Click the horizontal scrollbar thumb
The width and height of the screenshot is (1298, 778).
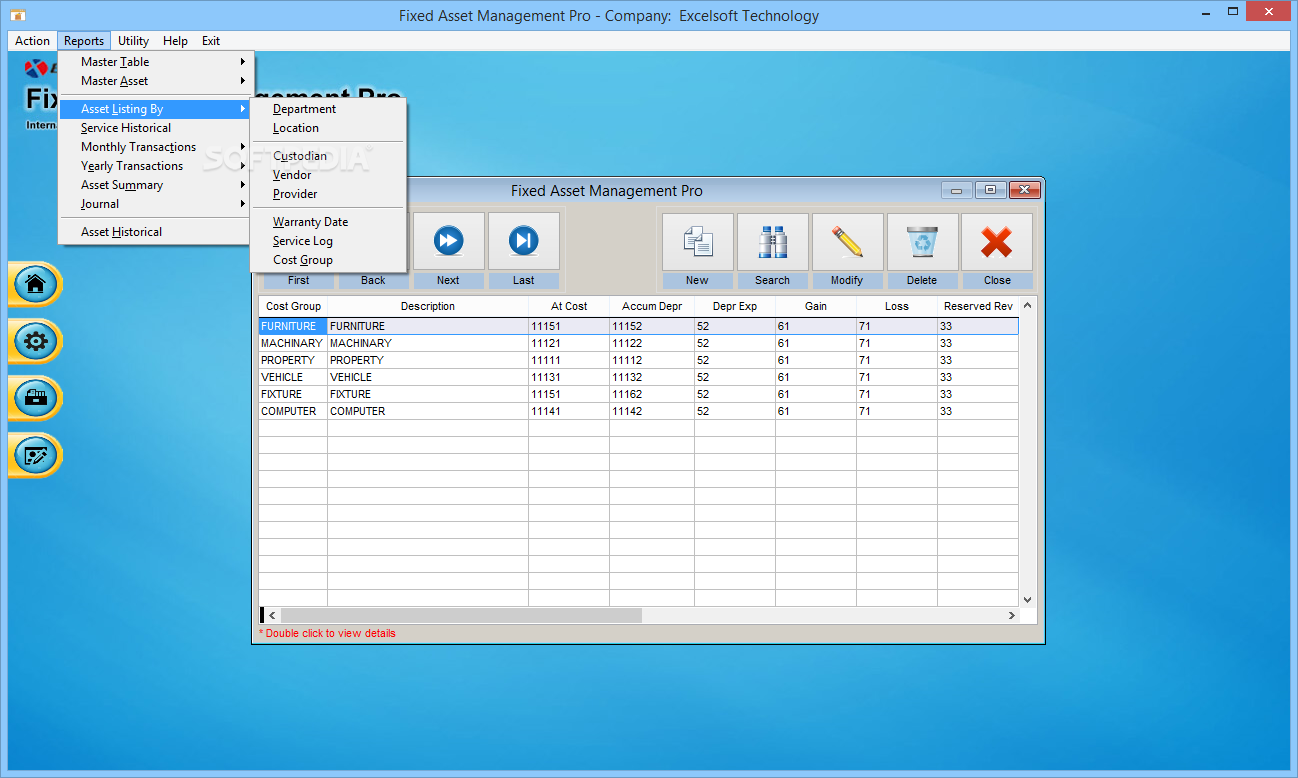point(461,616)
